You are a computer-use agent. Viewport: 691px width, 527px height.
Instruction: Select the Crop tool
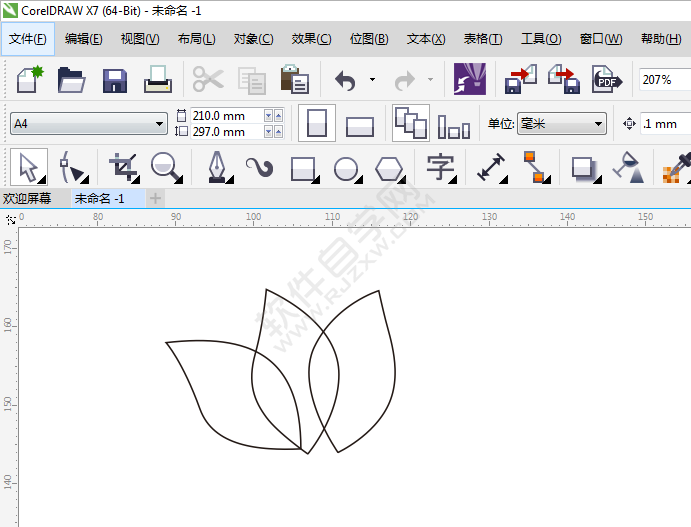(123, 167)
